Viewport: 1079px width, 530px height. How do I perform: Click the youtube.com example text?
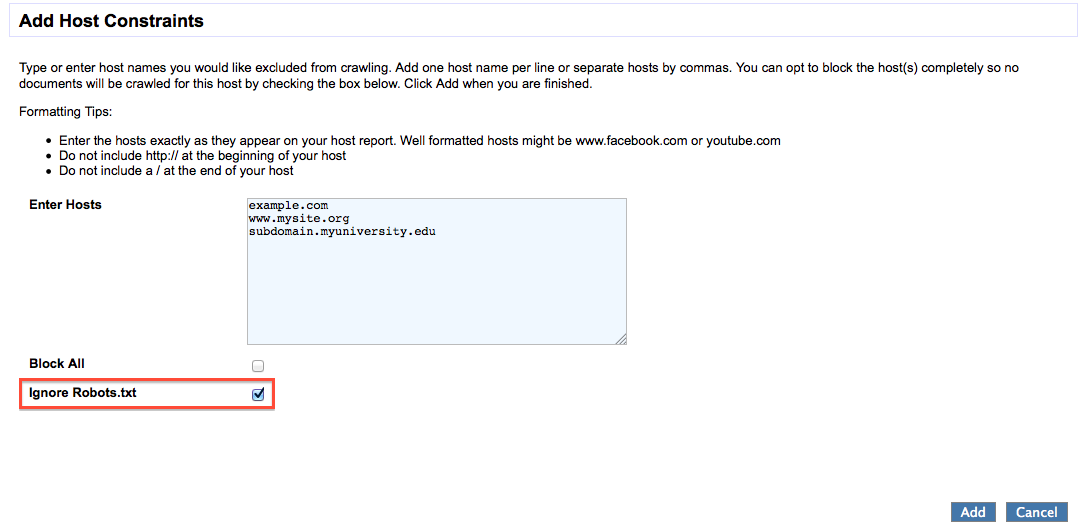pyautogui.click(x=743, y=140)
